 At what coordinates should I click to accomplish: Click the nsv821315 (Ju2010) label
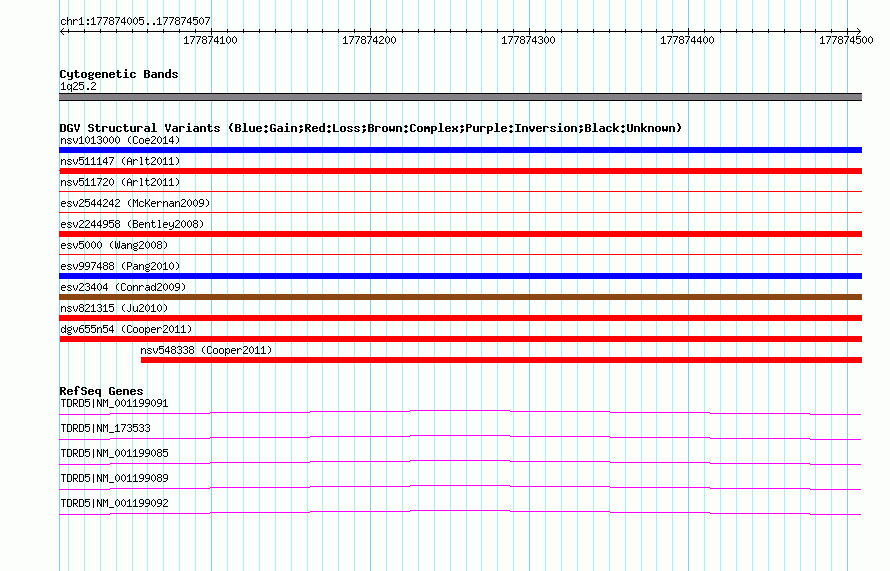(114, 308)
